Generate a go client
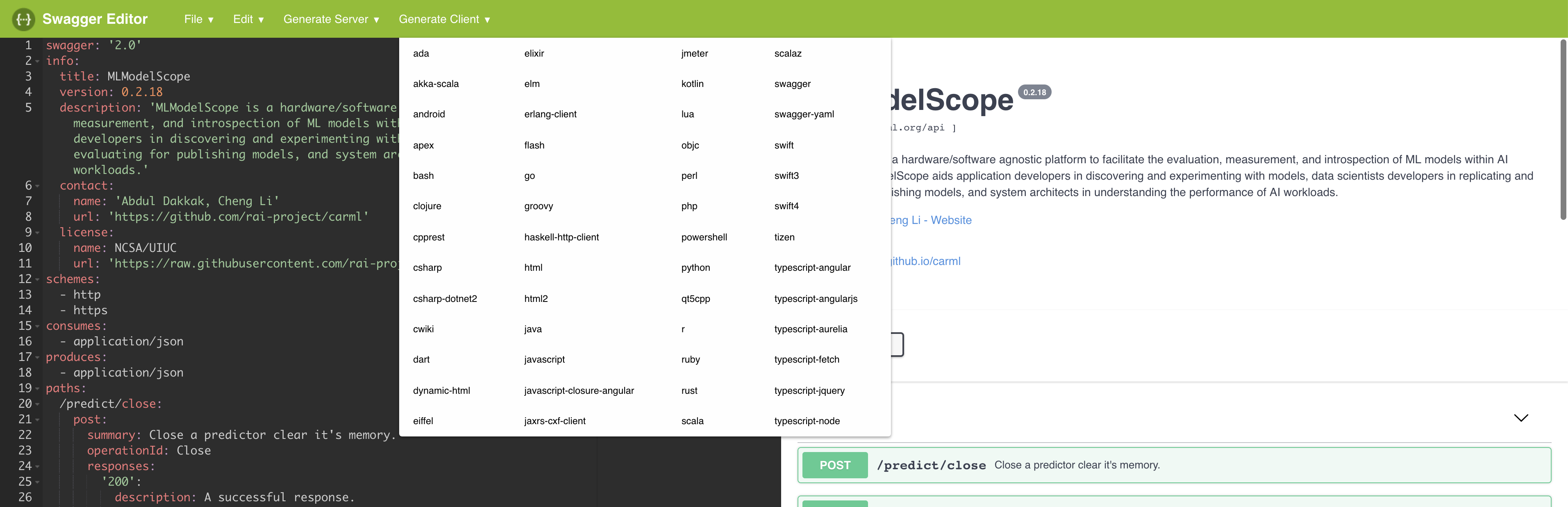Image resolution: width=1568 pixels, height=507 pixels. pyautogui.click(x=529, y=176)
